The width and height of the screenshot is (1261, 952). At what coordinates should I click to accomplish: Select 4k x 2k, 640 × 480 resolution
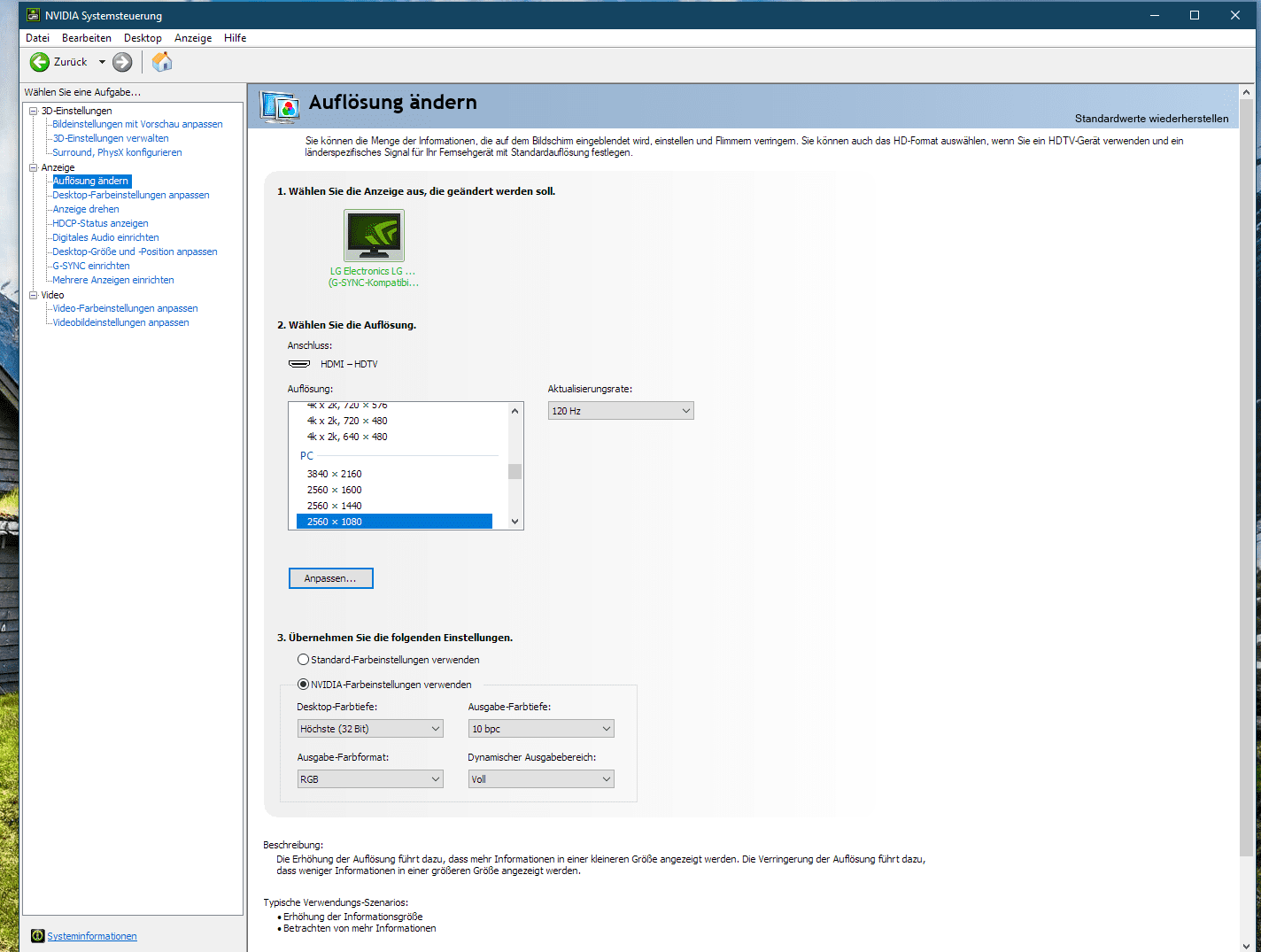pos(347,437)
